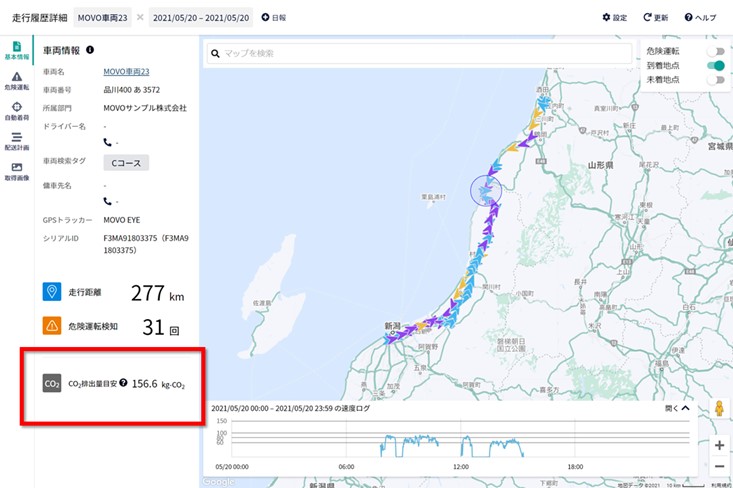Click the 車両情報 info icon
The height and width of the screenshot is (488, 733).
coord(90,50)
